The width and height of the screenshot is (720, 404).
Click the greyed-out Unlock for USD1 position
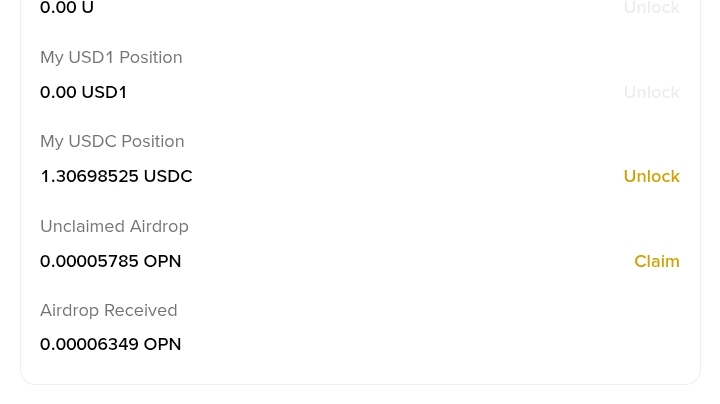651,92
